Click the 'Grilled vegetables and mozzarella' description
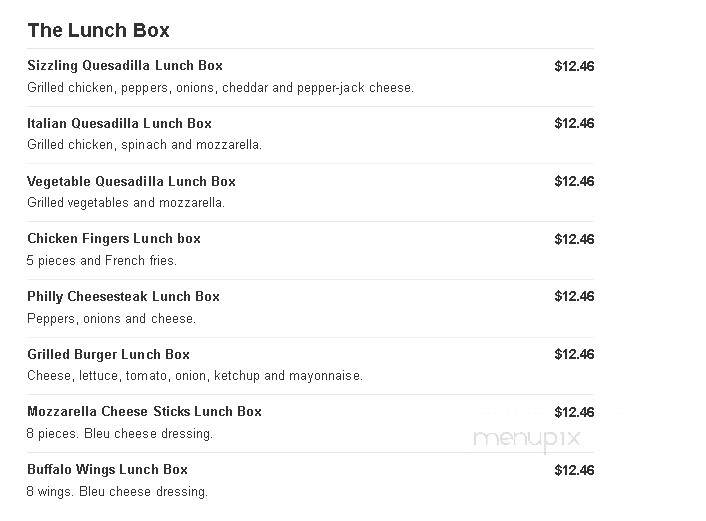Screen dimensions: 706x521 point(126,203)
